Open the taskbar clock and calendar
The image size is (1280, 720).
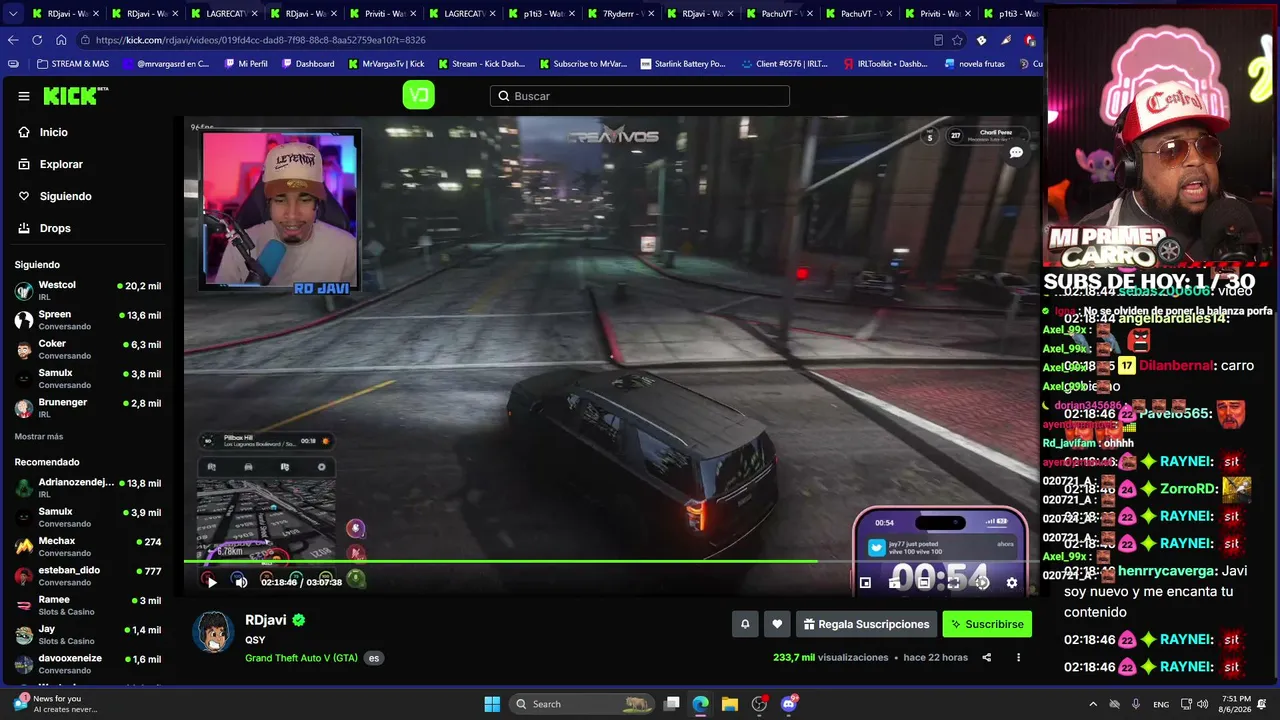point(1237,704)
